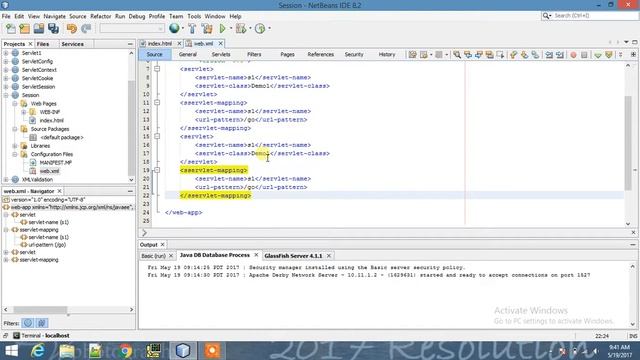Collapse the servlet fold on line 7
Screen dimensions: 640x360
coord(157,69)
